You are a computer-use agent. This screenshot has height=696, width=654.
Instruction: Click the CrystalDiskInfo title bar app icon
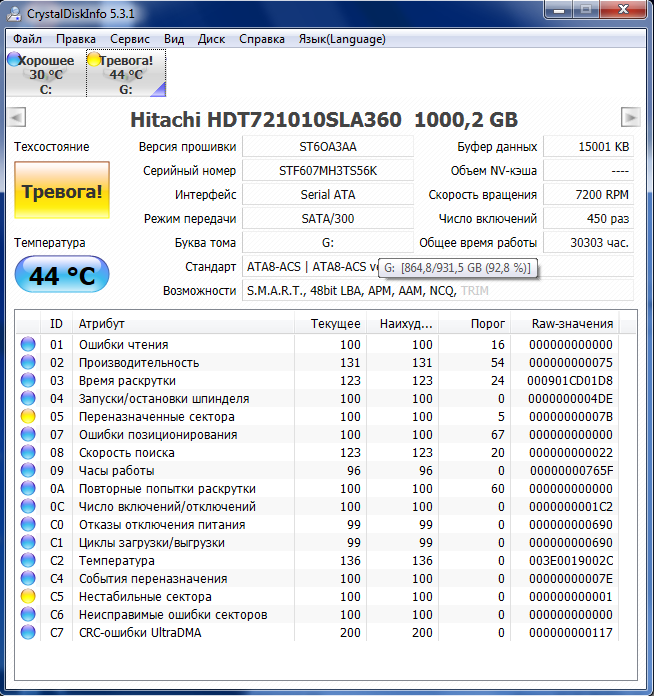pos(15,12)
